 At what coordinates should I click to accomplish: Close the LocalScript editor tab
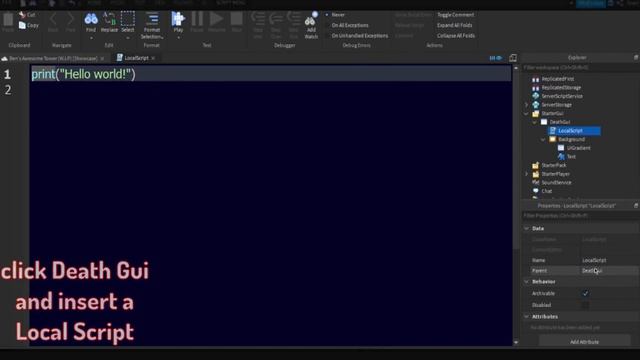[153, 58]
